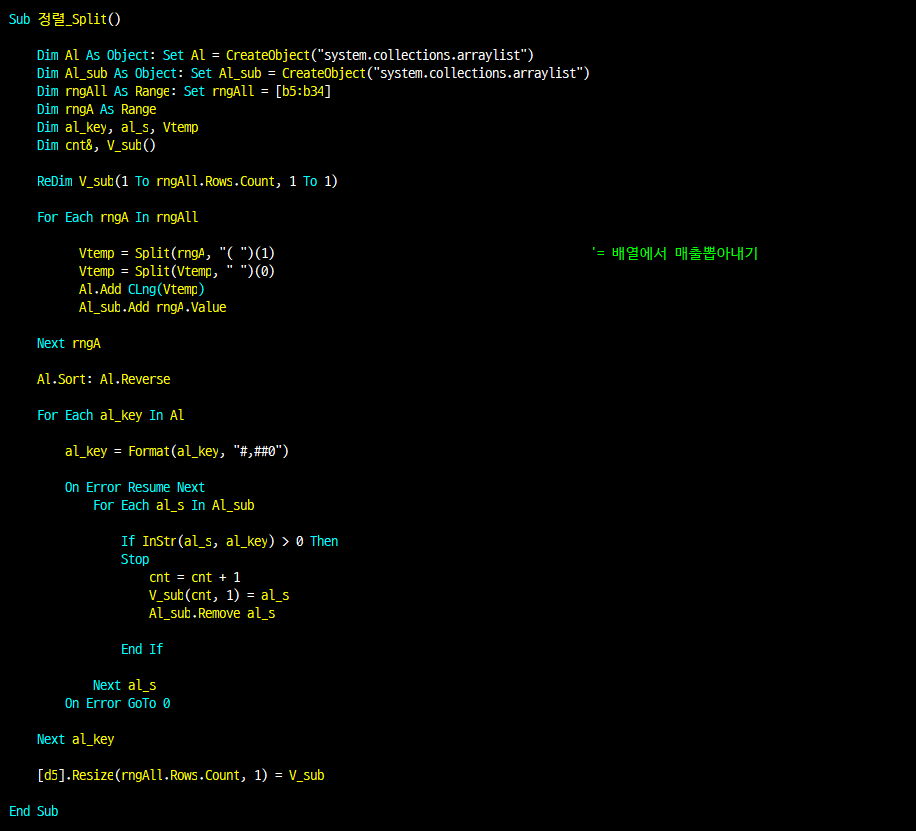Viewport: 916px width, 831px height.
Task: Click the line 'Next rngA'
Action: 68,344
